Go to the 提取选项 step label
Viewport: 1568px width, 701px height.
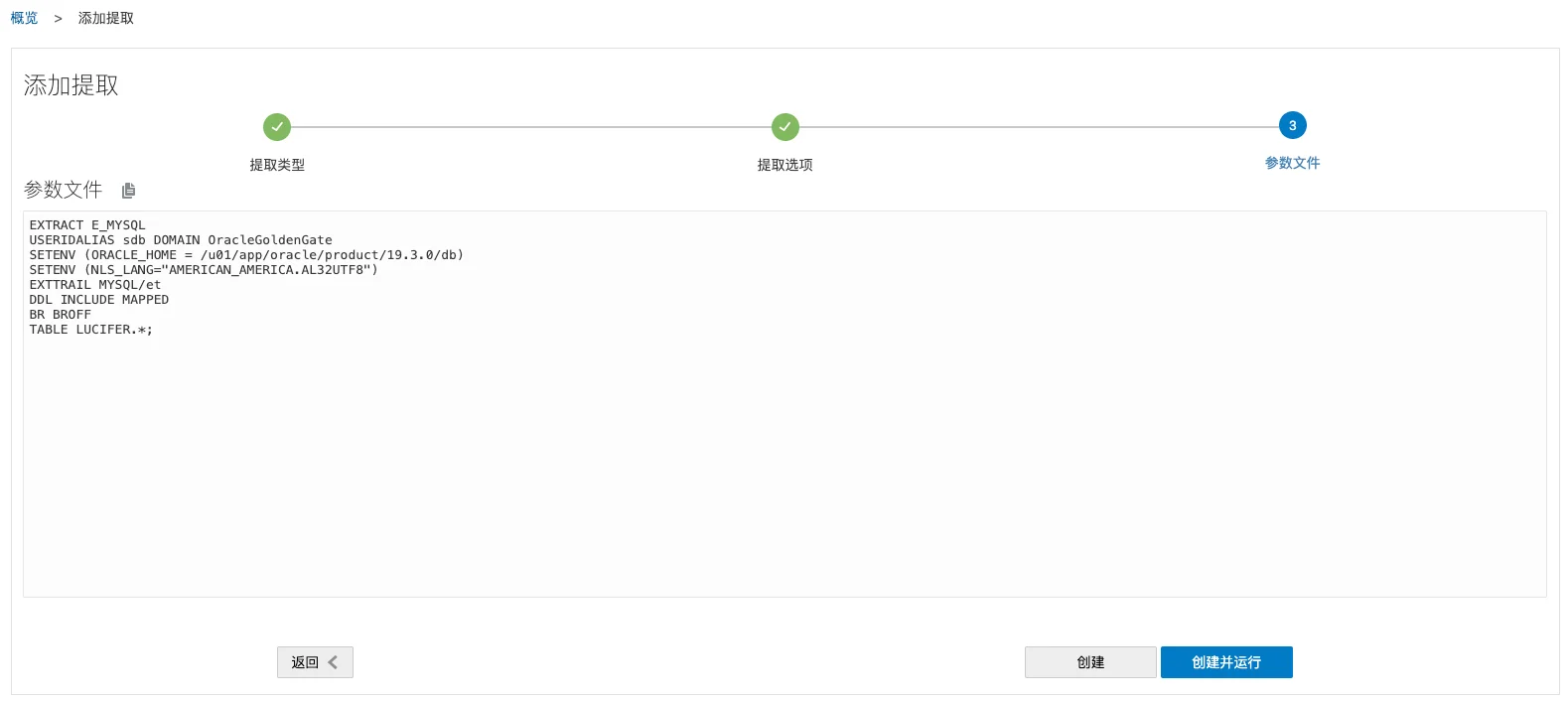pyautogui.click(x=785, y=165)
